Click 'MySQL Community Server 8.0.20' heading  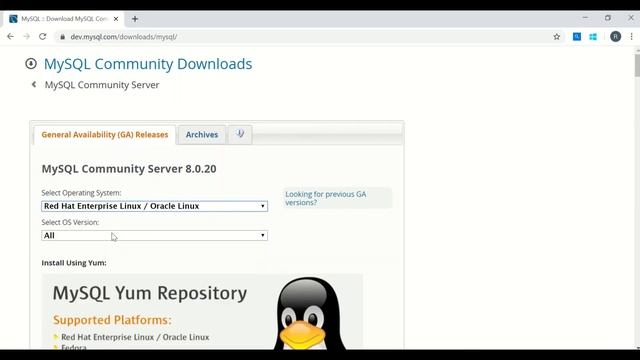[129, 169]
